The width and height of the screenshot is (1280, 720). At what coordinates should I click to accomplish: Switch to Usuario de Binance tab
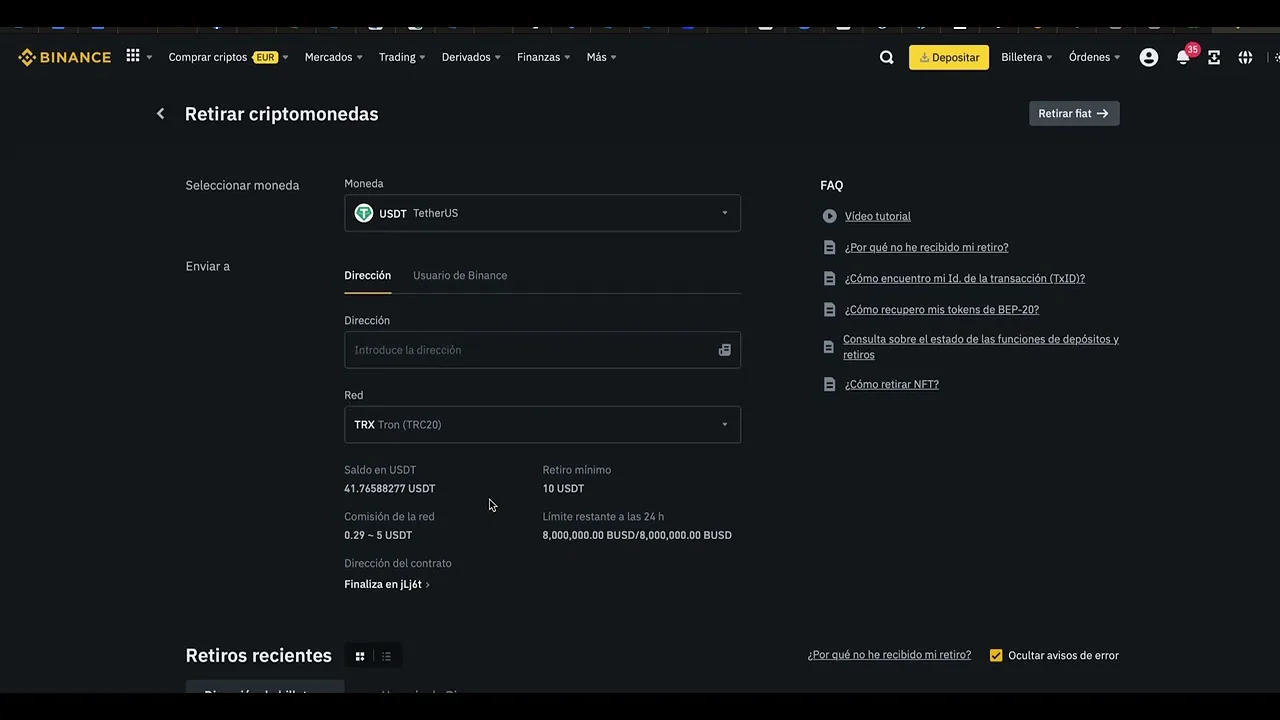pos(460,276)
